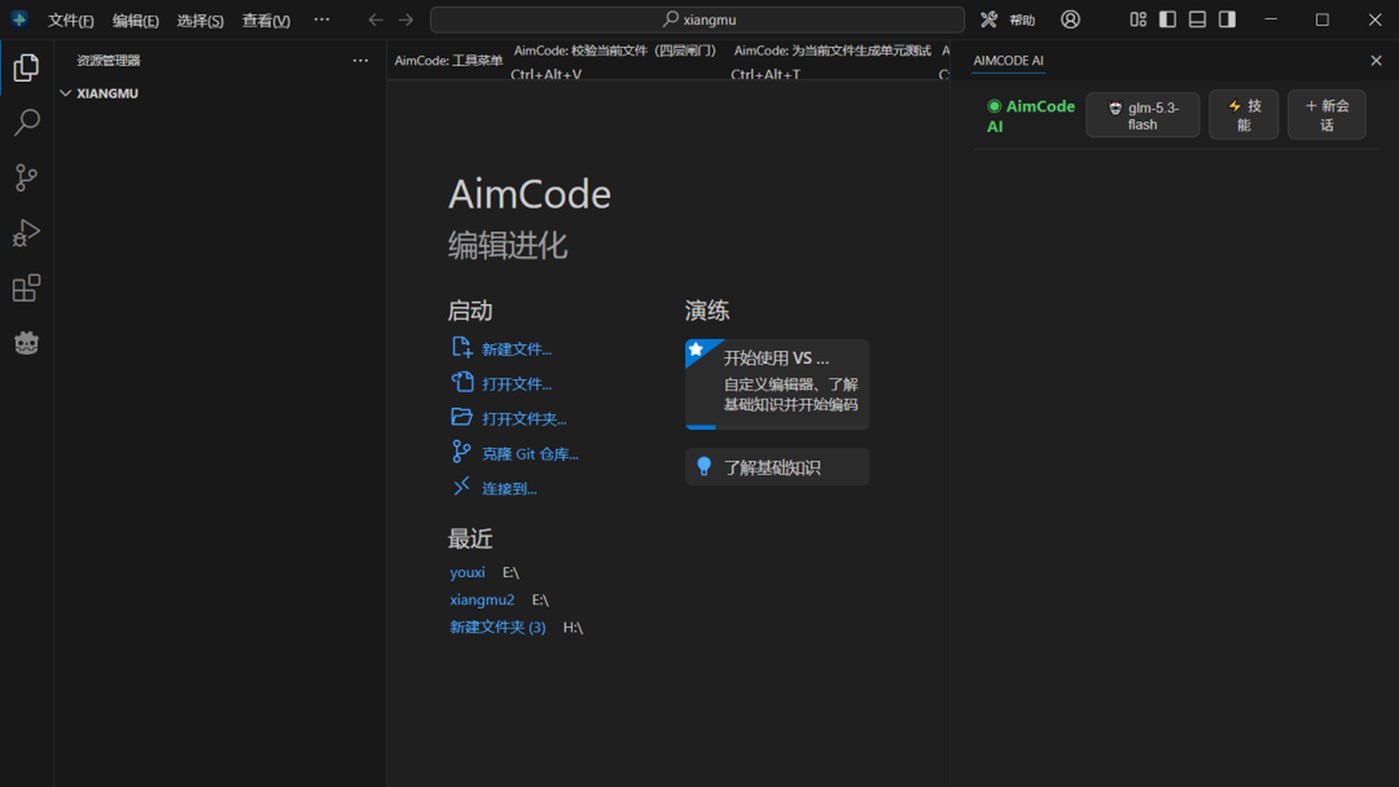This screenshot has height=787, width=1399.
Task: Select the AIMCODE AI panel tab
Action: [x=1008, y=61]
